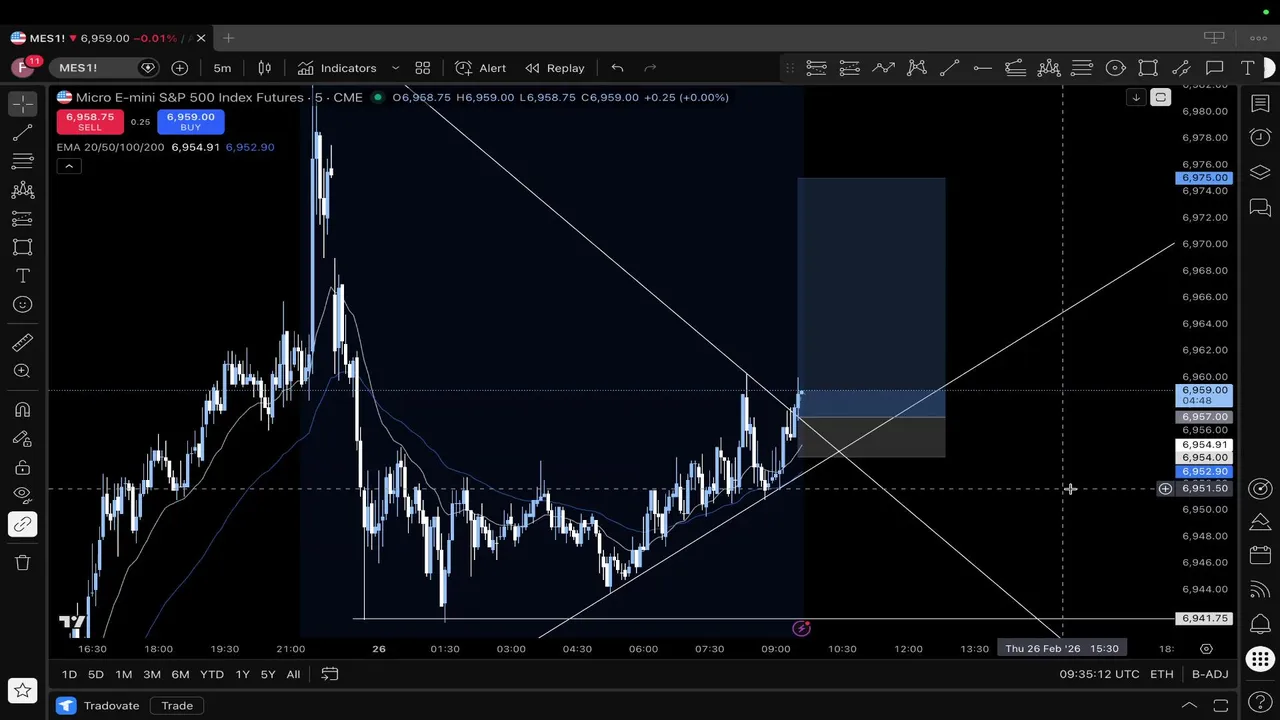Open the B-ADJ adjustment settings
The width and height of the screenshot is (1280, 720).
(1210, 674)
